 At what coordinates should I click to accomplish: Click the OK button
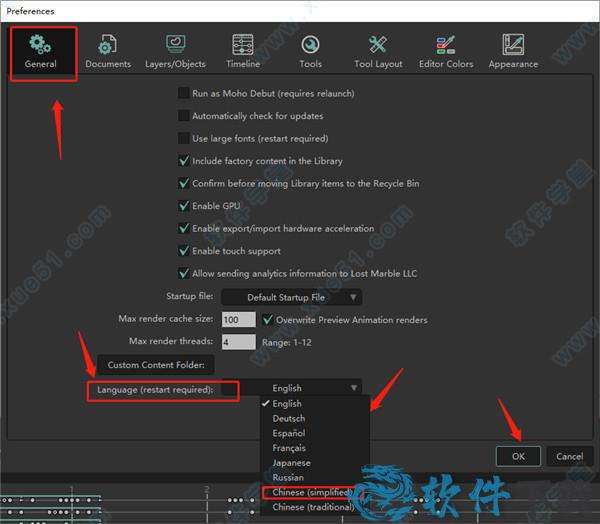pos(518,456)
